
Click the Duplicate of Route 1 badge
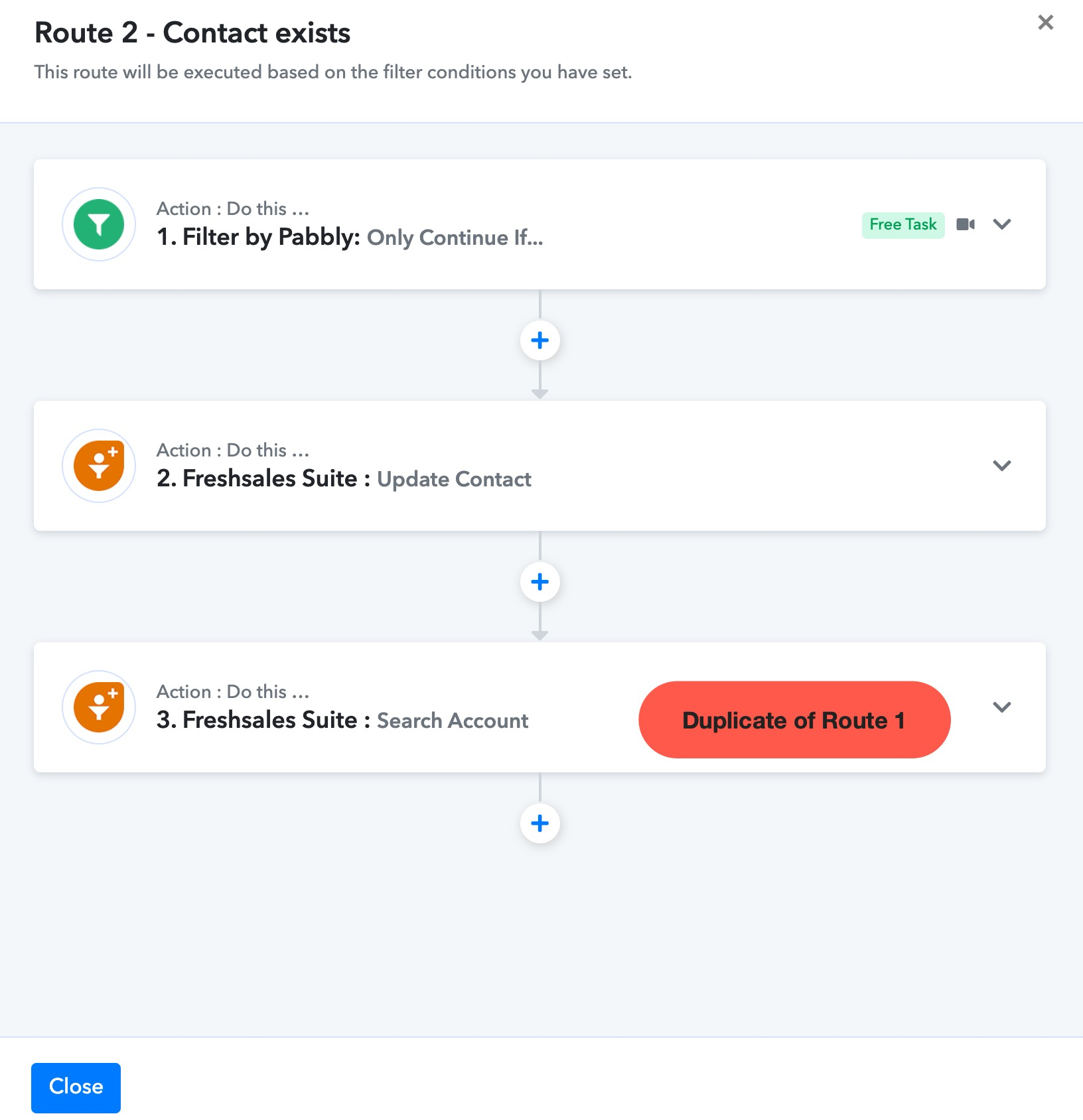pos(794,720)
